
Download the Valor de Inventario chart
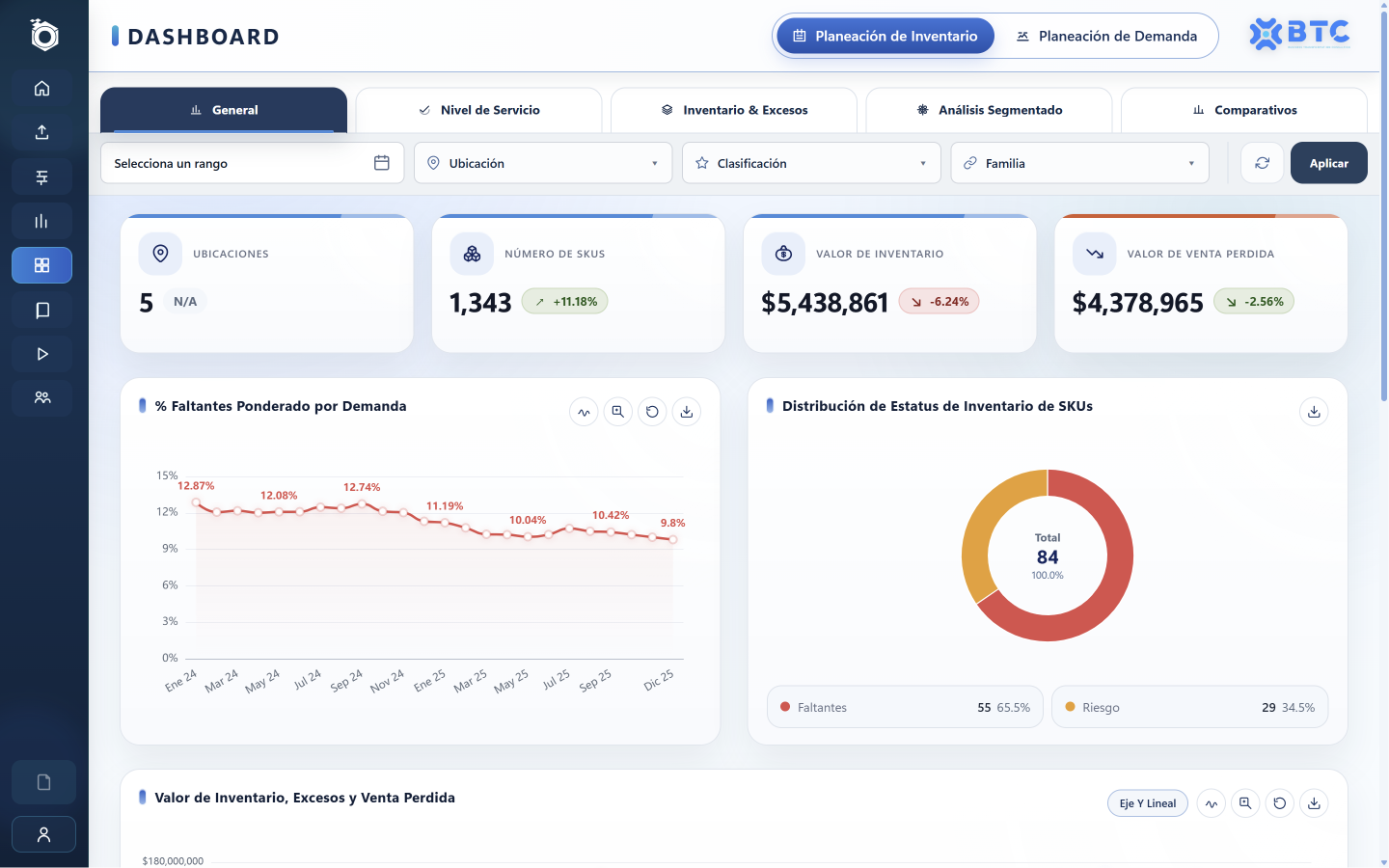[1314, 803]
